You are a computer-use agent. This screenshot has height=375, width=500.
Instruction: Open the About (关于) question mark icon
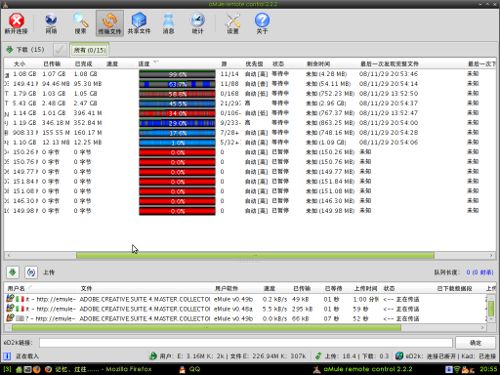pos(262,23)
